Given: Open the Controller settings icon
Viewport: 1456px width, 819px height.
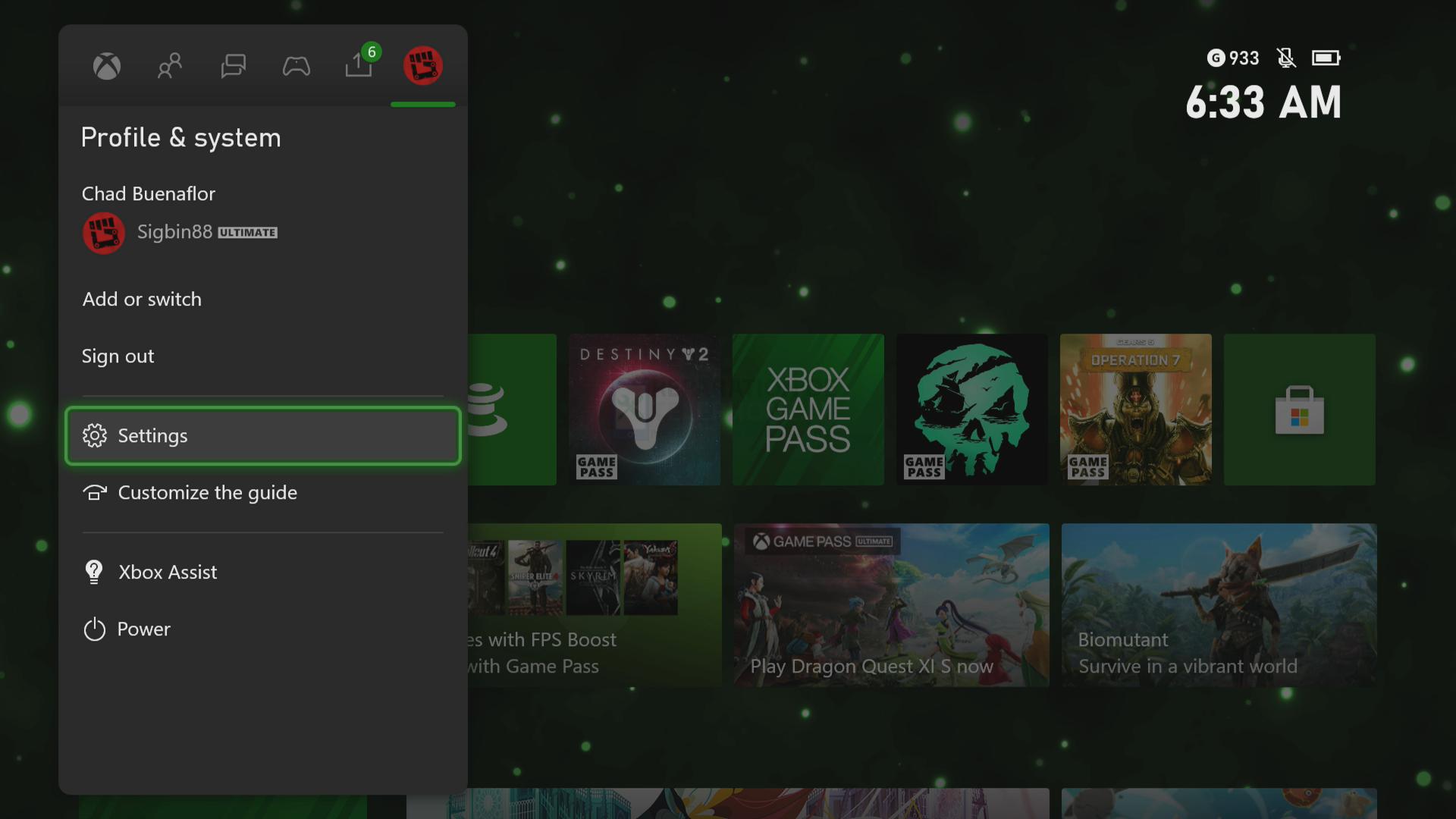Looking at the screenshot, I should pyautogui.click(x=296, y=66).
